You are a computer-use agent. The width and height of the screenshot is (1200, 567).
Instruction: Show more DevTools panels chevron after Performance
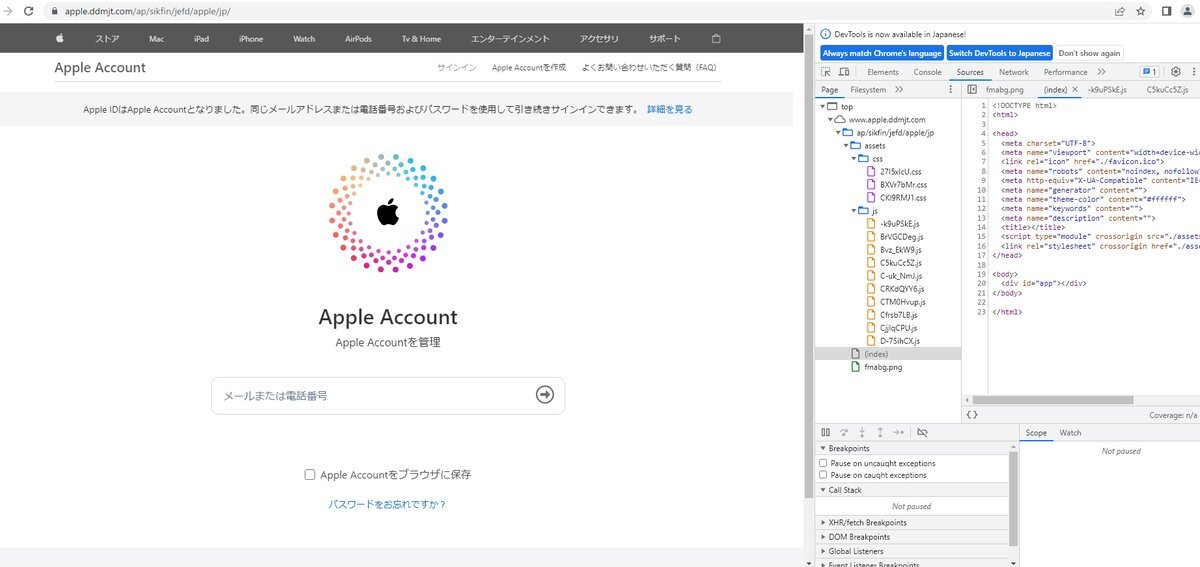(x=1101, y=72)
